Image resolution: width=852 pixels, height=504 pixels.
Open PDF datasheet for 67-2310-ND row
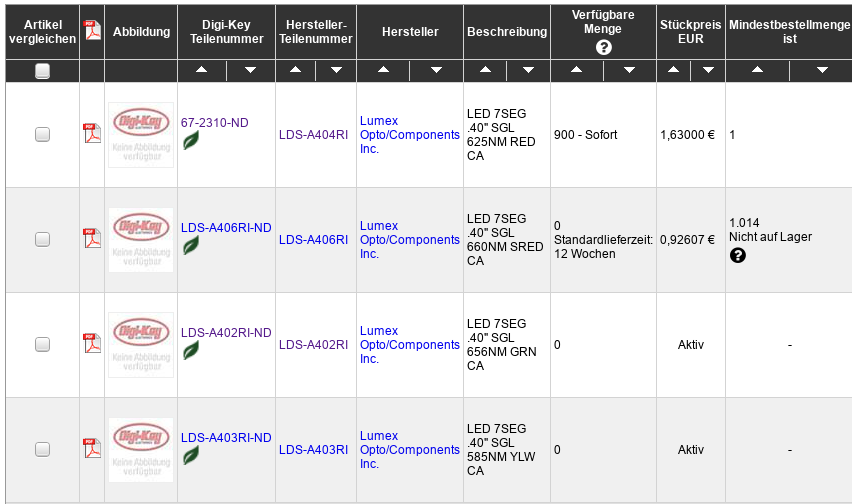coord(92,134)
